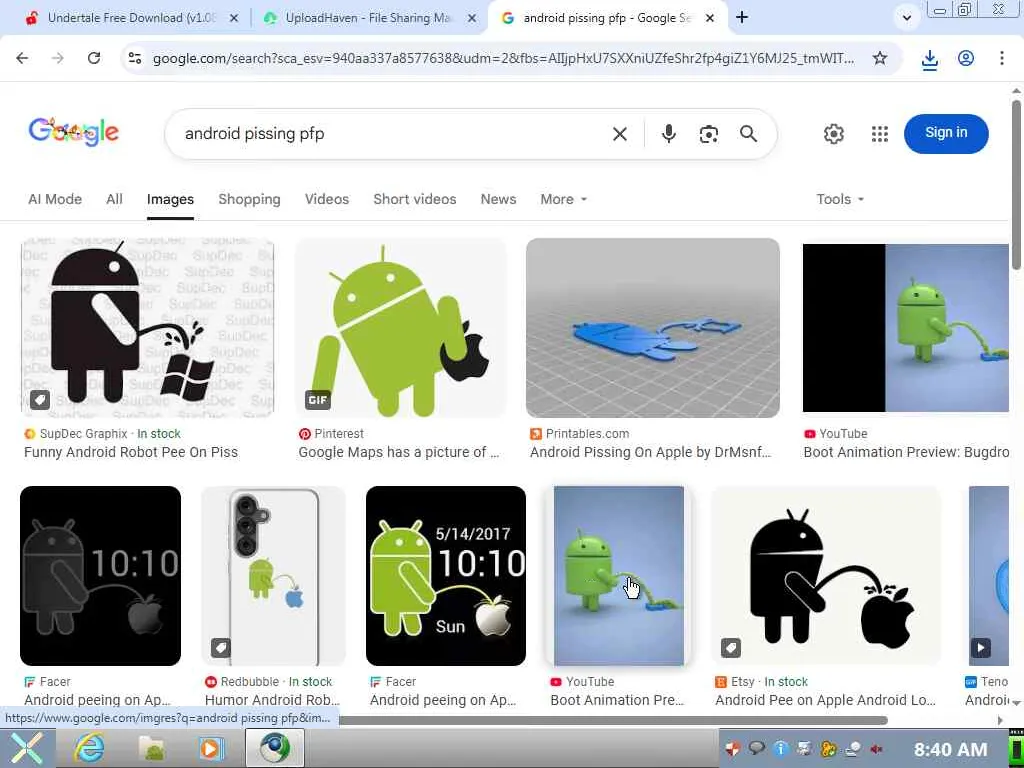This screenshot has height=768, width=1024.
Task: Close the UploadHaven tab
Action: (x=472, y=18)
